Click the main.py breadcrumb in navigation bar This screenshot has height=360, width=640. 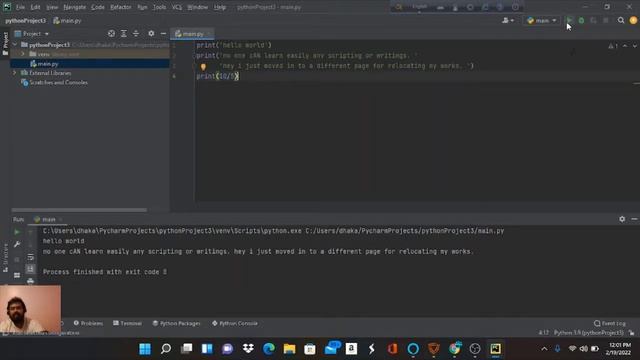pos(67,20)
